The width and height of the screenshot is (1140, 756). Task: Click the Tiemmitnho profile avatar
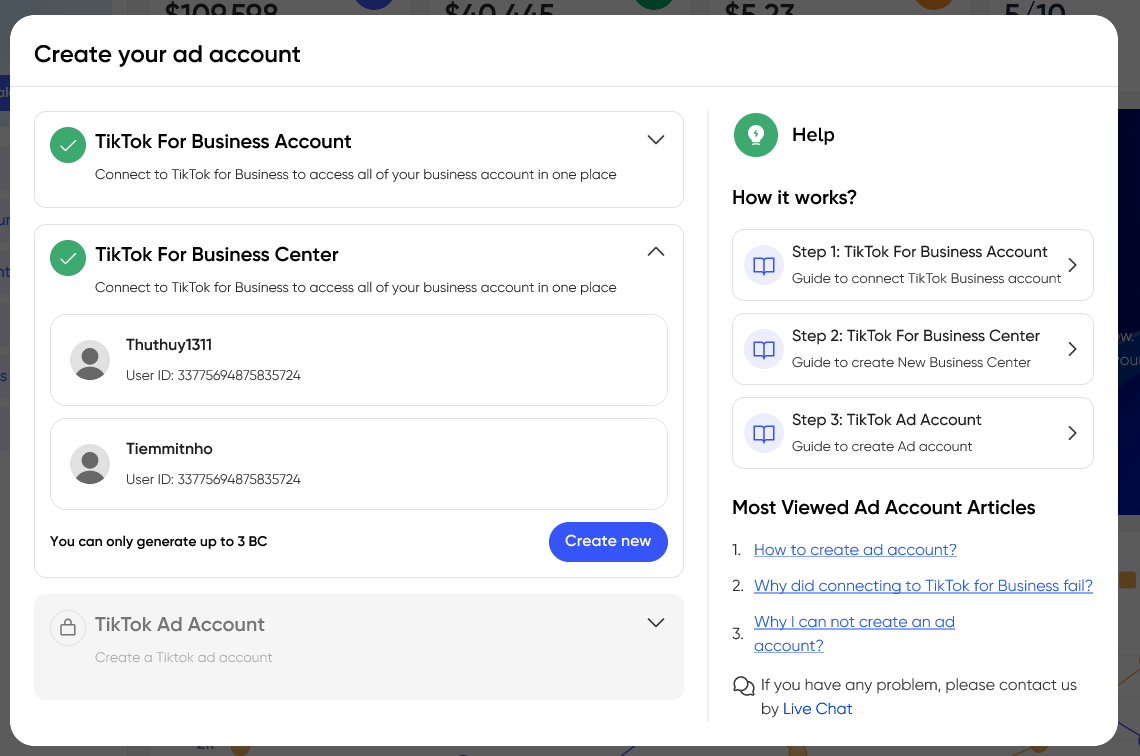click(90, 463)
